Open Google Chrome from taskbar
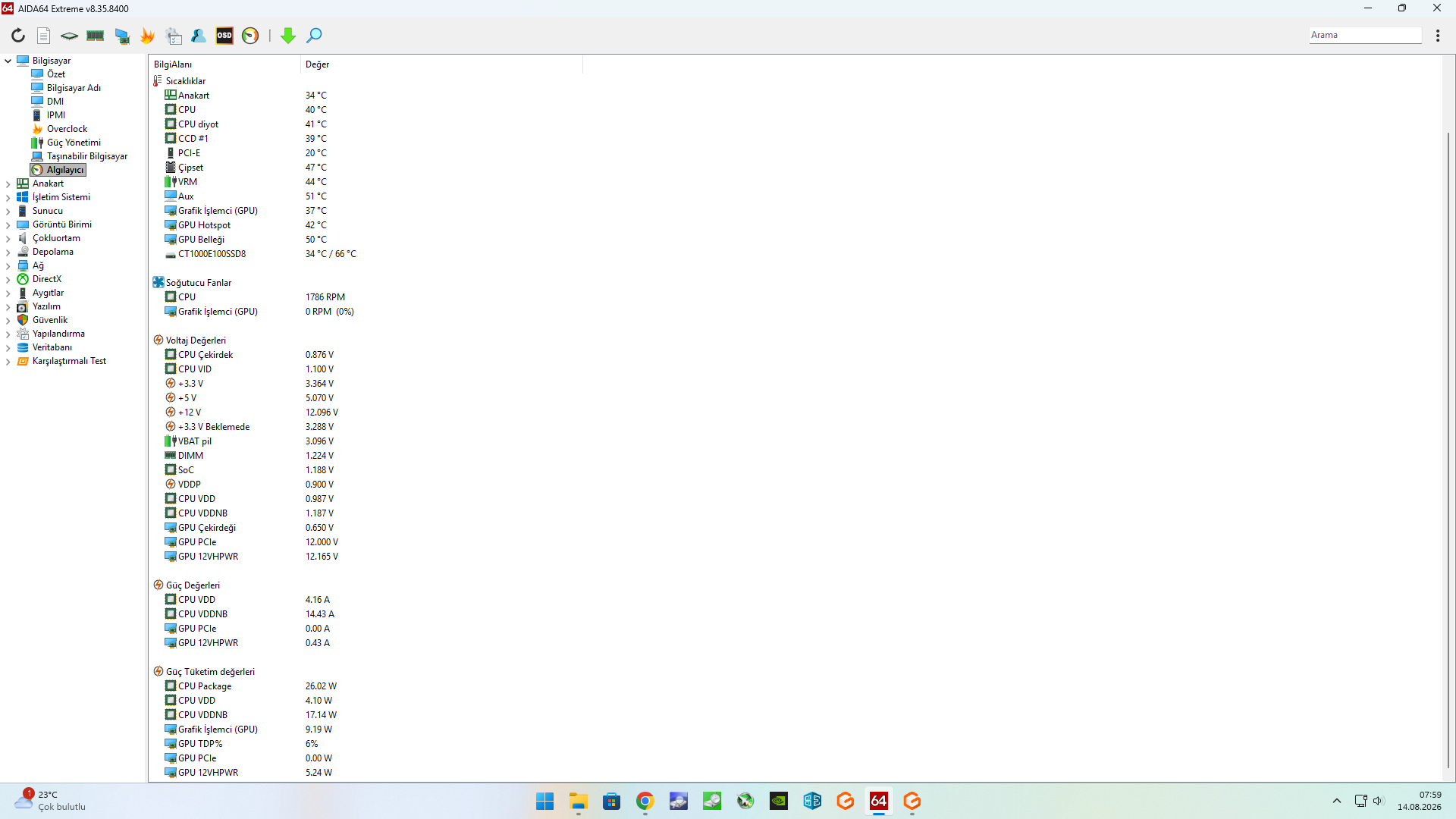Image resolution: width=1456 pixels, height=819 pixels. 645,801
